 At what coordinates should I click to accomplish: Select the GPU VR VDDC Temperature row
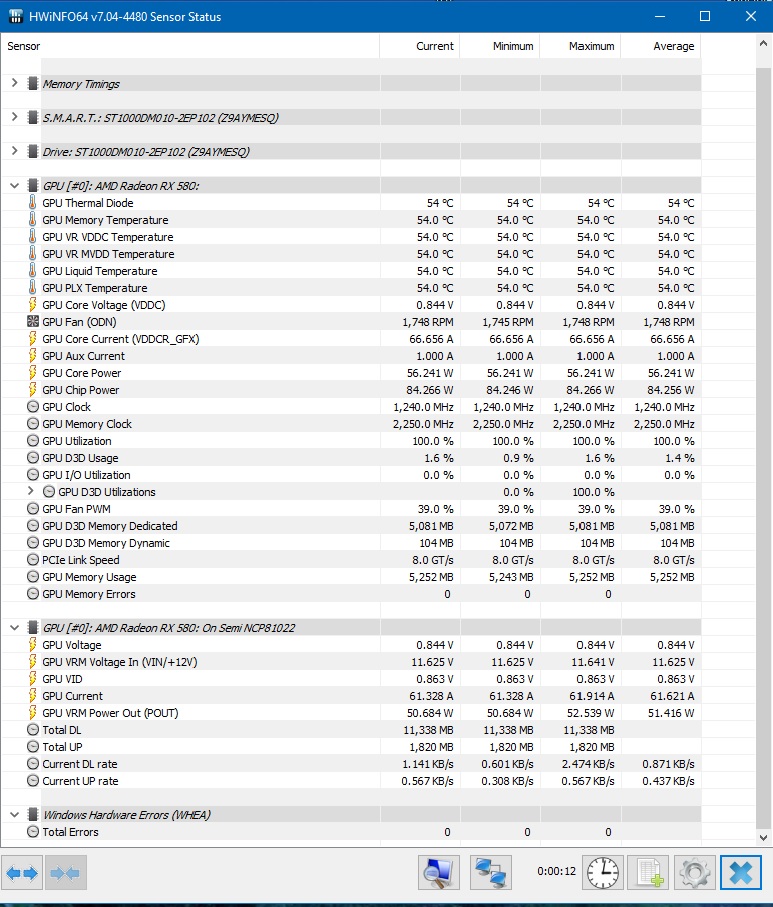pos(351,237)
